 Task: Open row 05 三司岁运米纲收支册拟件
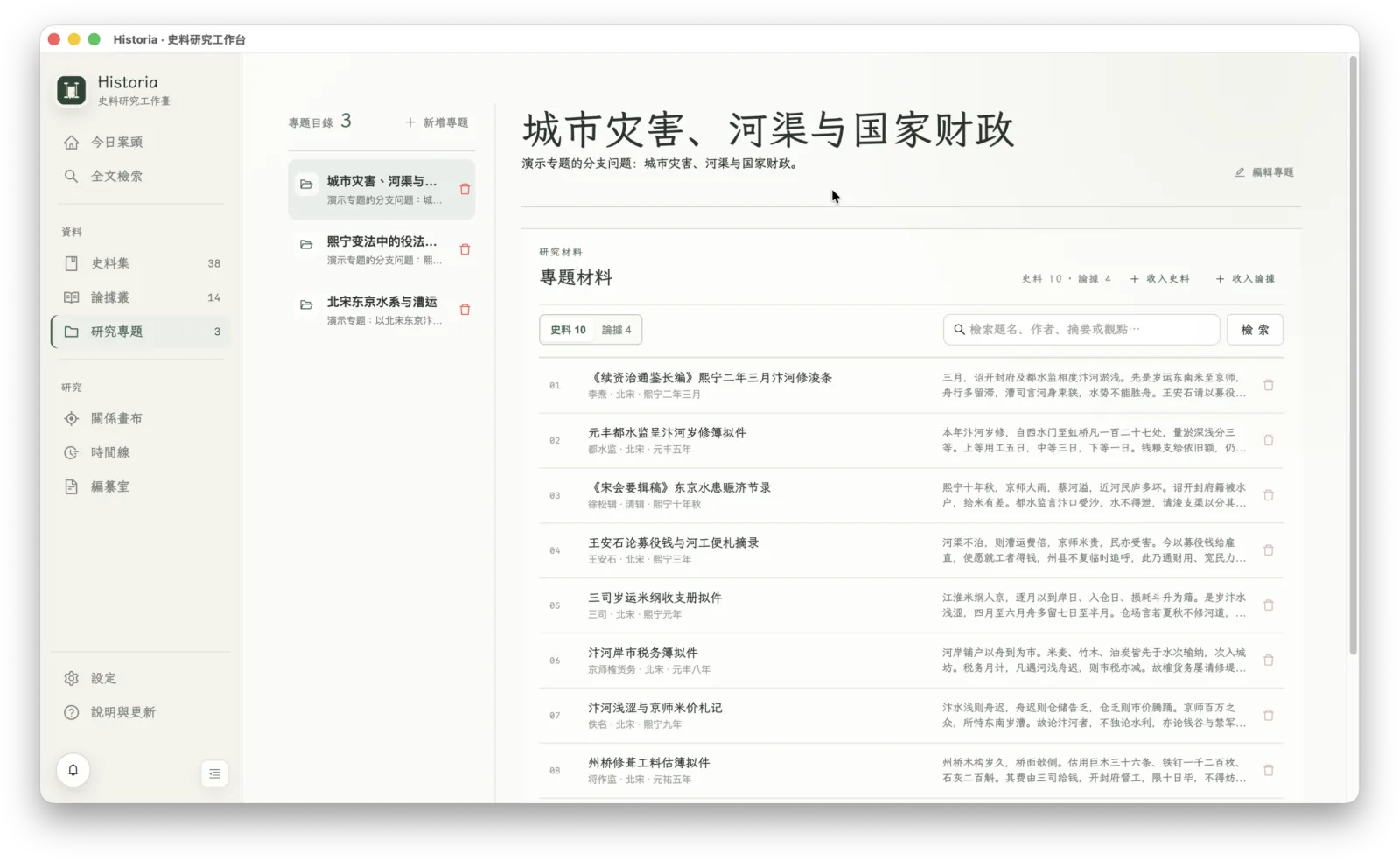(911, 605)
